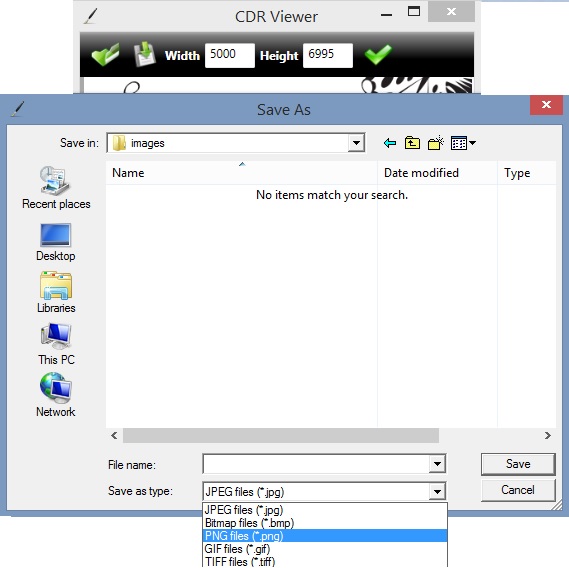Open Recent places in the sidebar
The image size is (569, 568).
56,188
